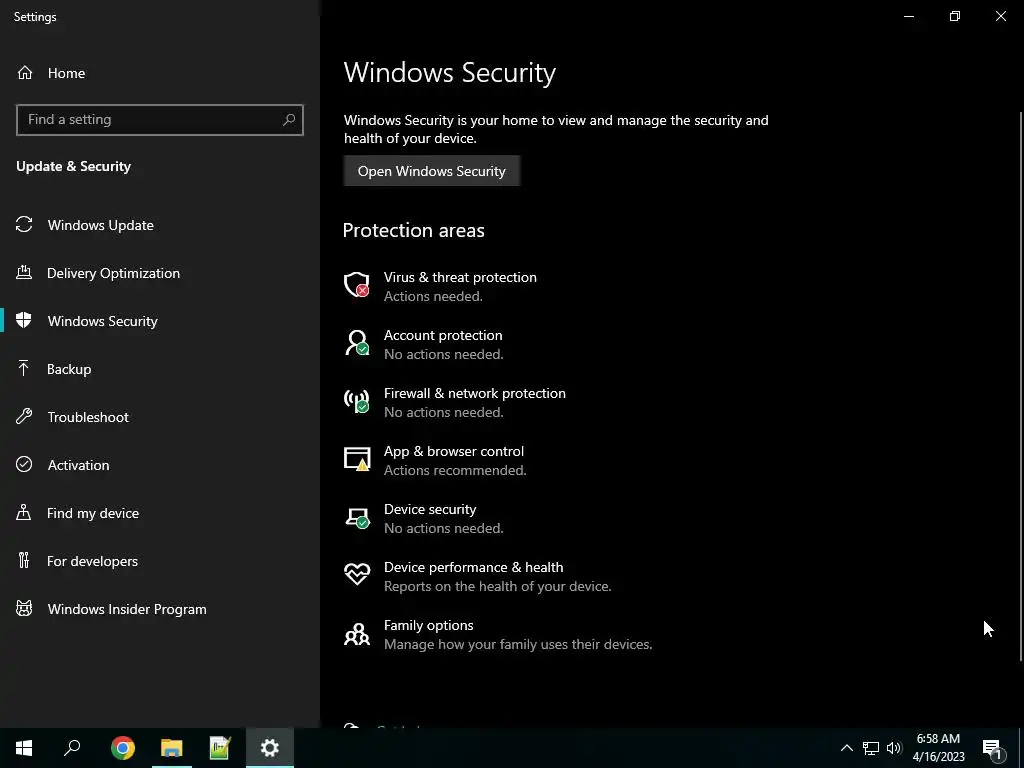Click the Delivery Optimization icon
Image resolution: width=1024 pixels, height=768 pixels.
point(24,272)
